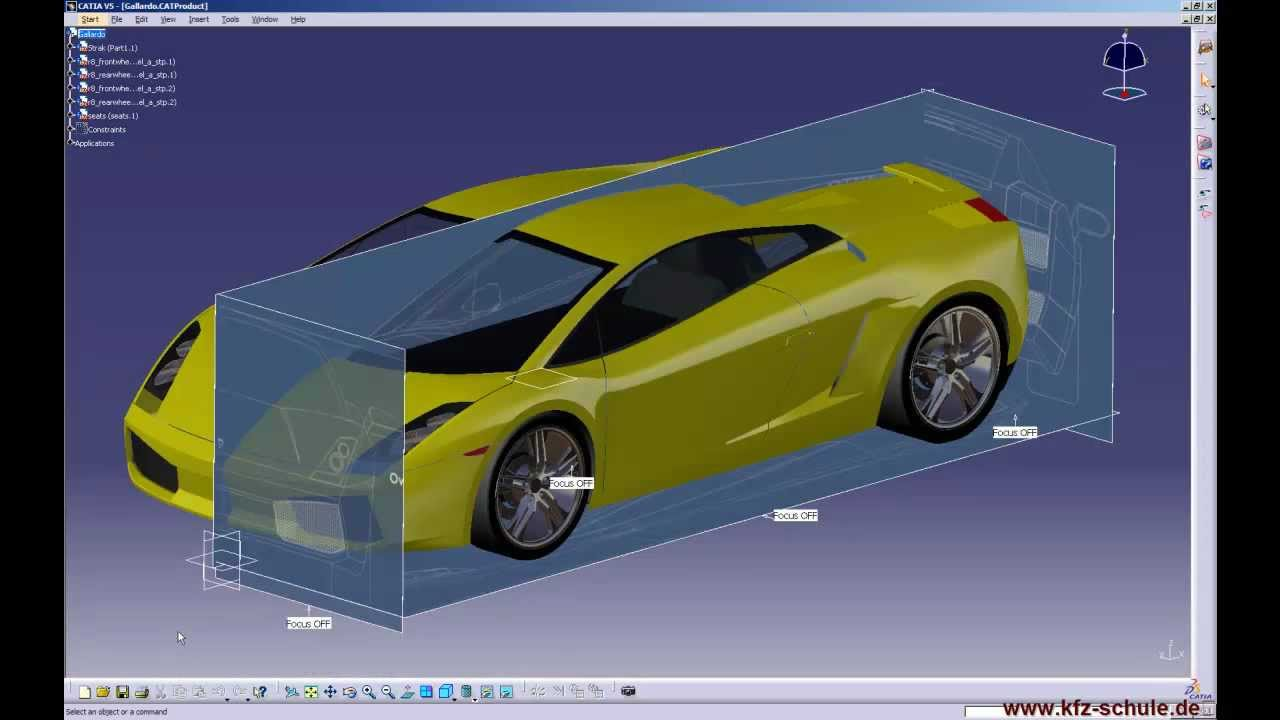Image resolution: width=1280 pixels, height=720 pixels.
Task: Select the Pan view tool
Action: (330, 691)
